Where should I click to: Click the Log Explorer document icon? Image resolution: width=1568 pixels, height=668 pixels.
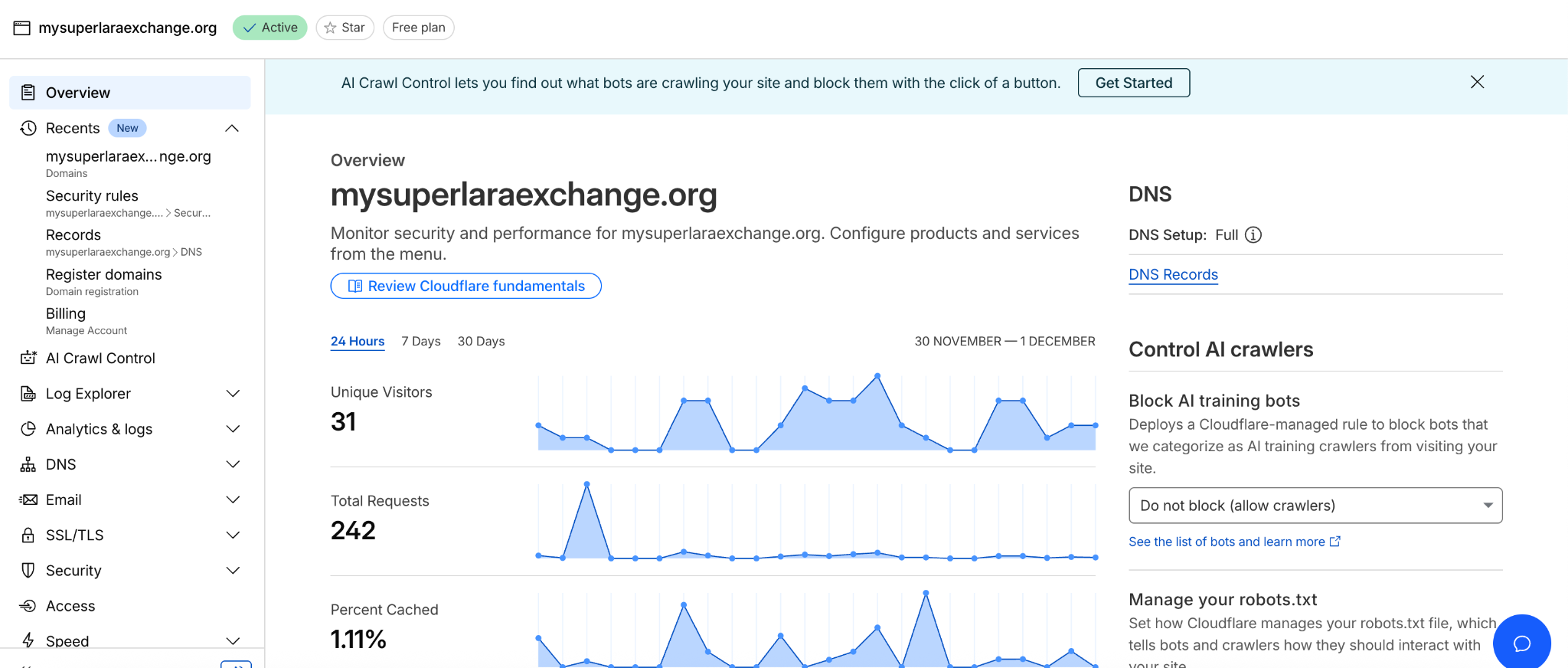[x=28, y=394]
